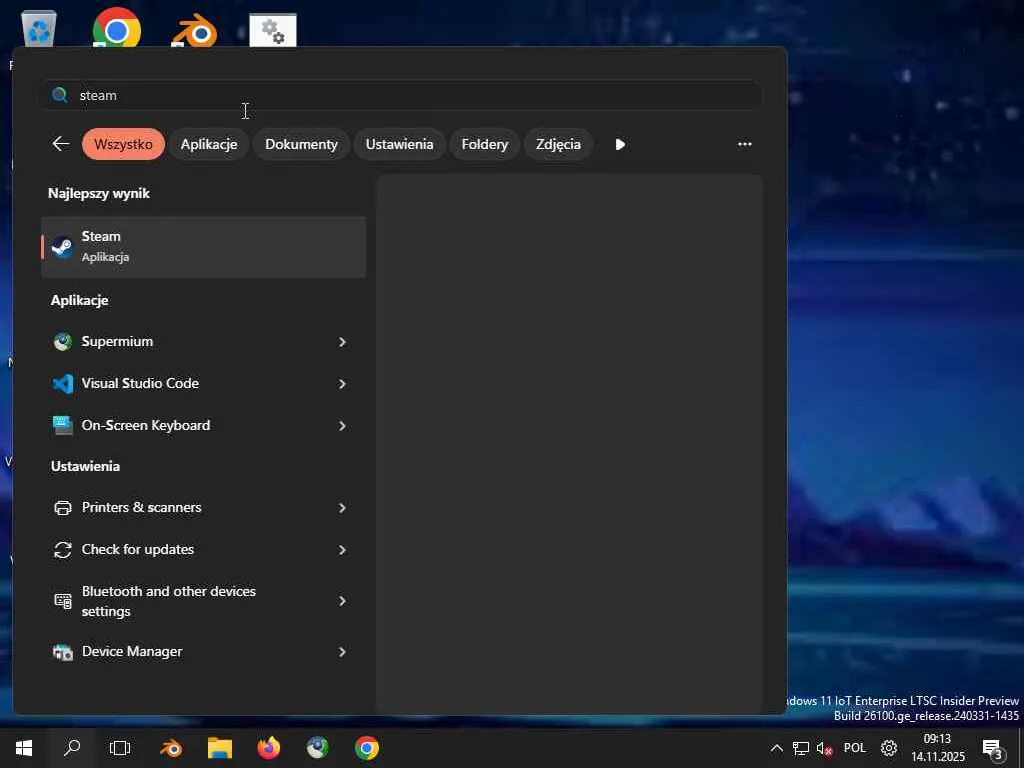Click the Visual Studio Code icon in results
1024x768 pixels.
63,383
